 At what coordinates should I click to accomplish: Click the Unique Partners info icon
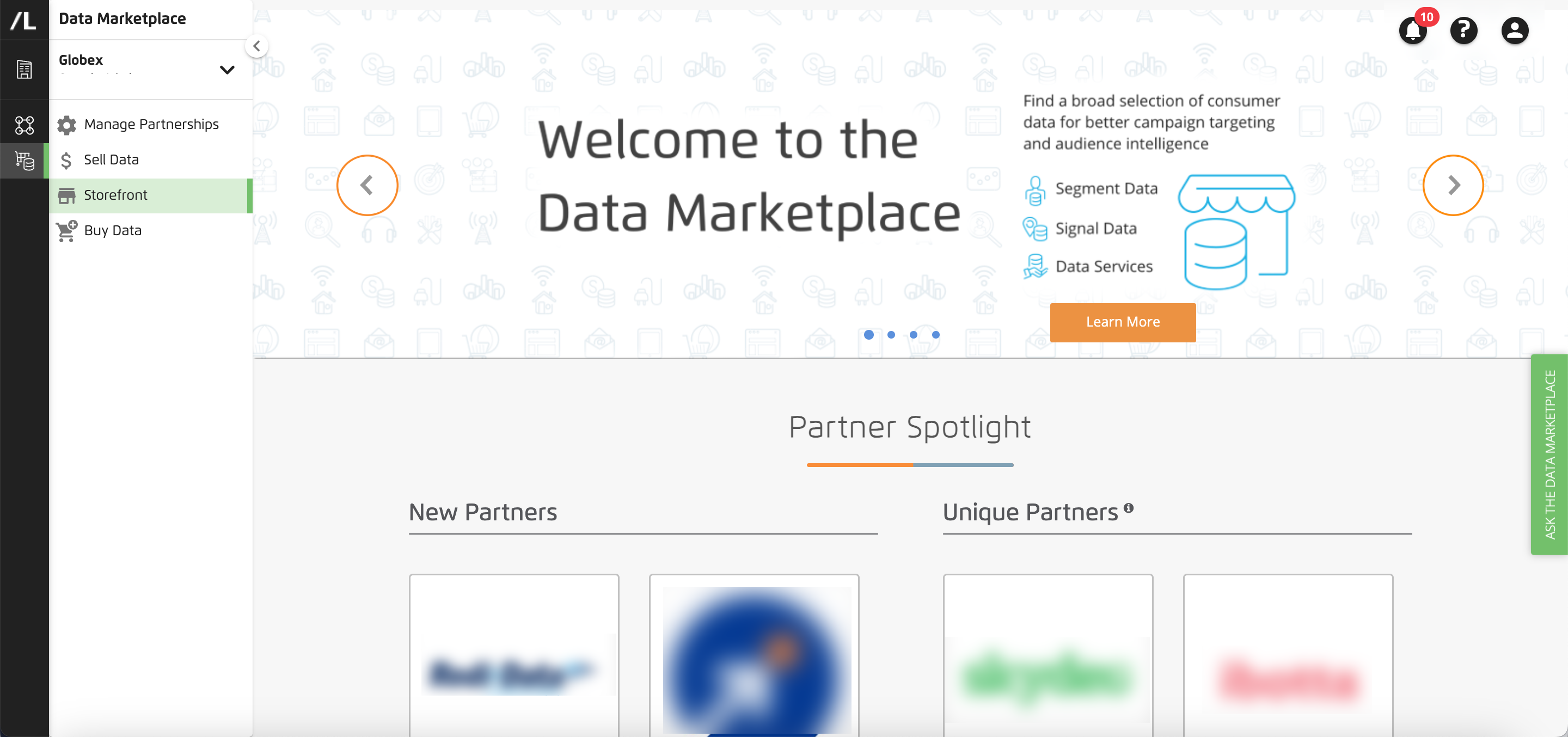1129,507
